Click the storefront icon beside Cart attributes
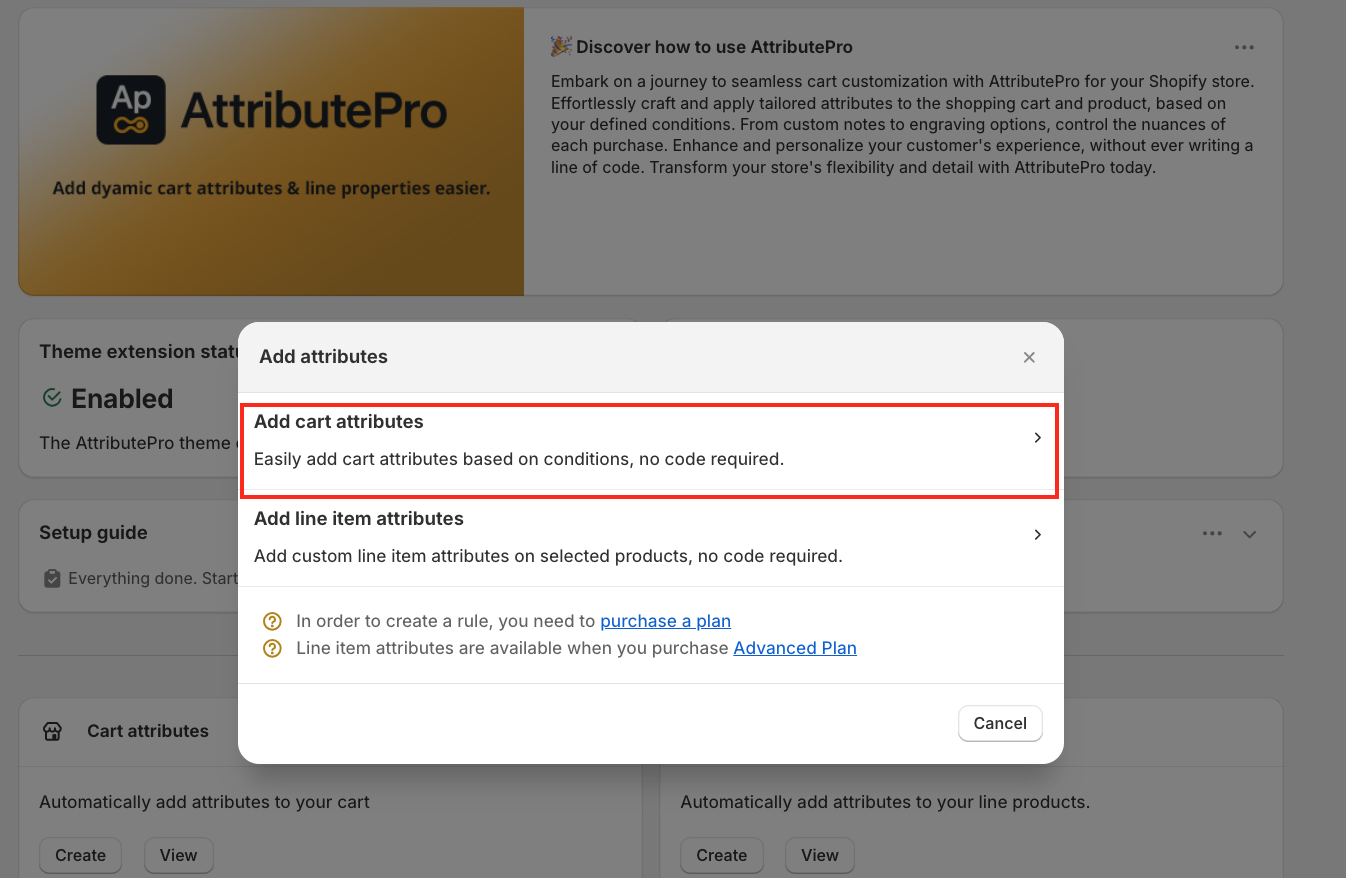Viewport: 1346px width, 878px height. pyautogui.click(x=53, y=731)
